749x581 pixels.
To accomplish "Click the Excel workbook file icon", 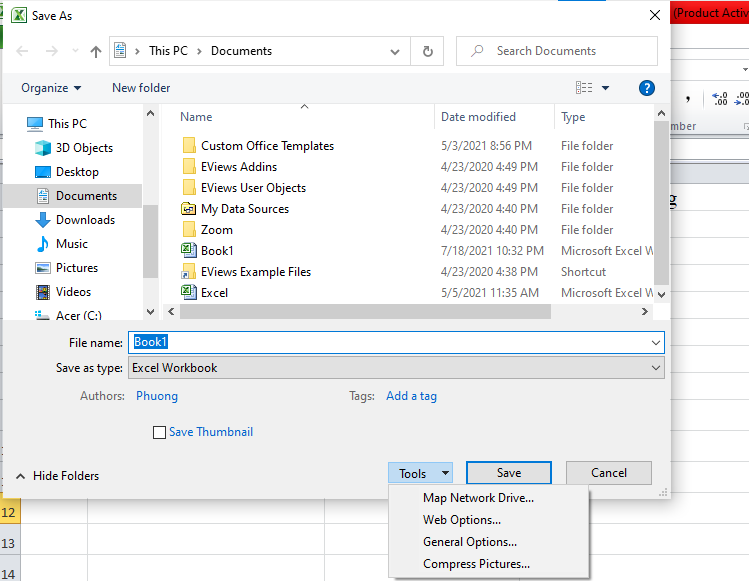I will tap(189, 292).
